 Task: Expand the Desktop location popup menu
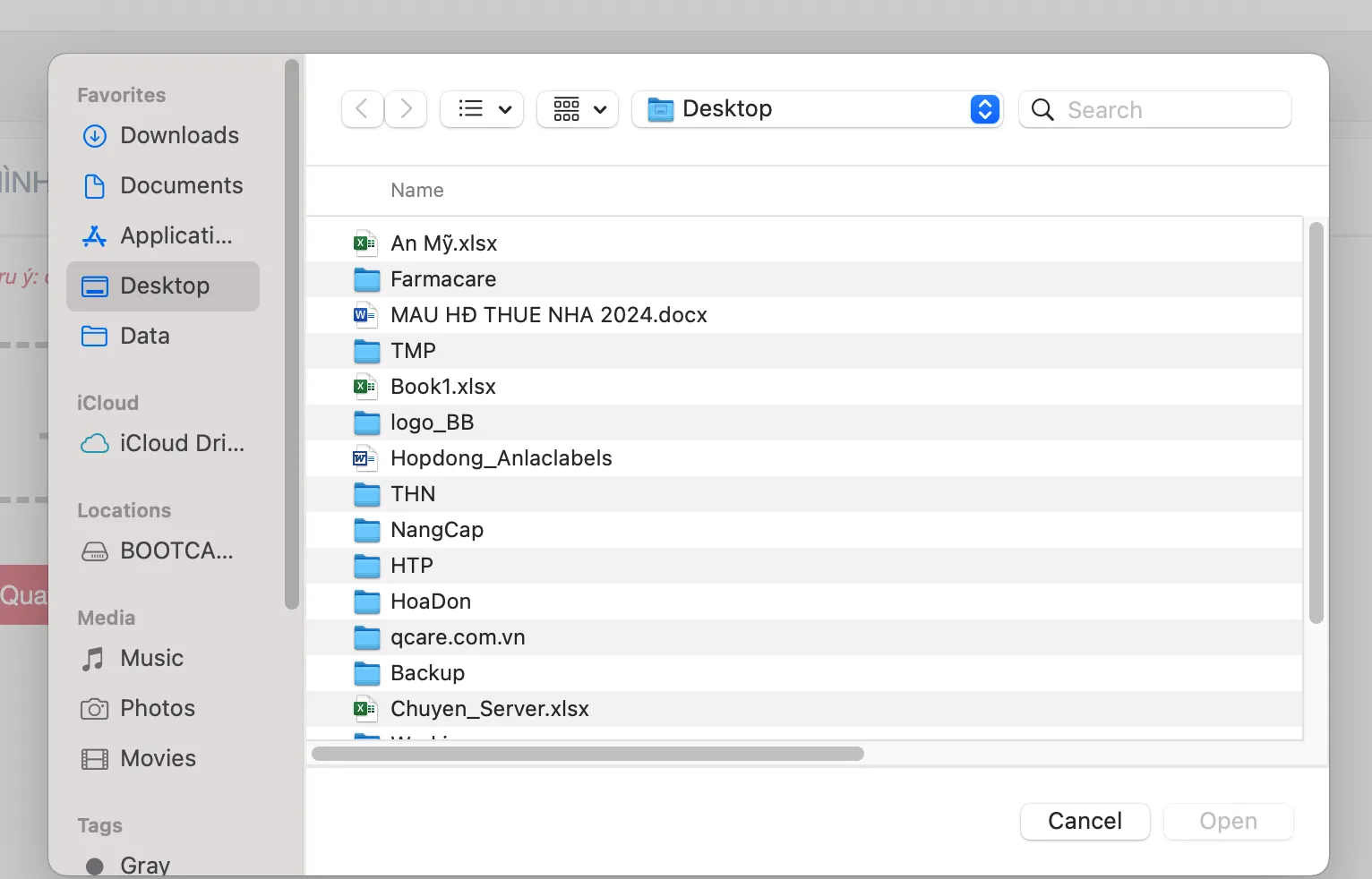tap(984, 109)
